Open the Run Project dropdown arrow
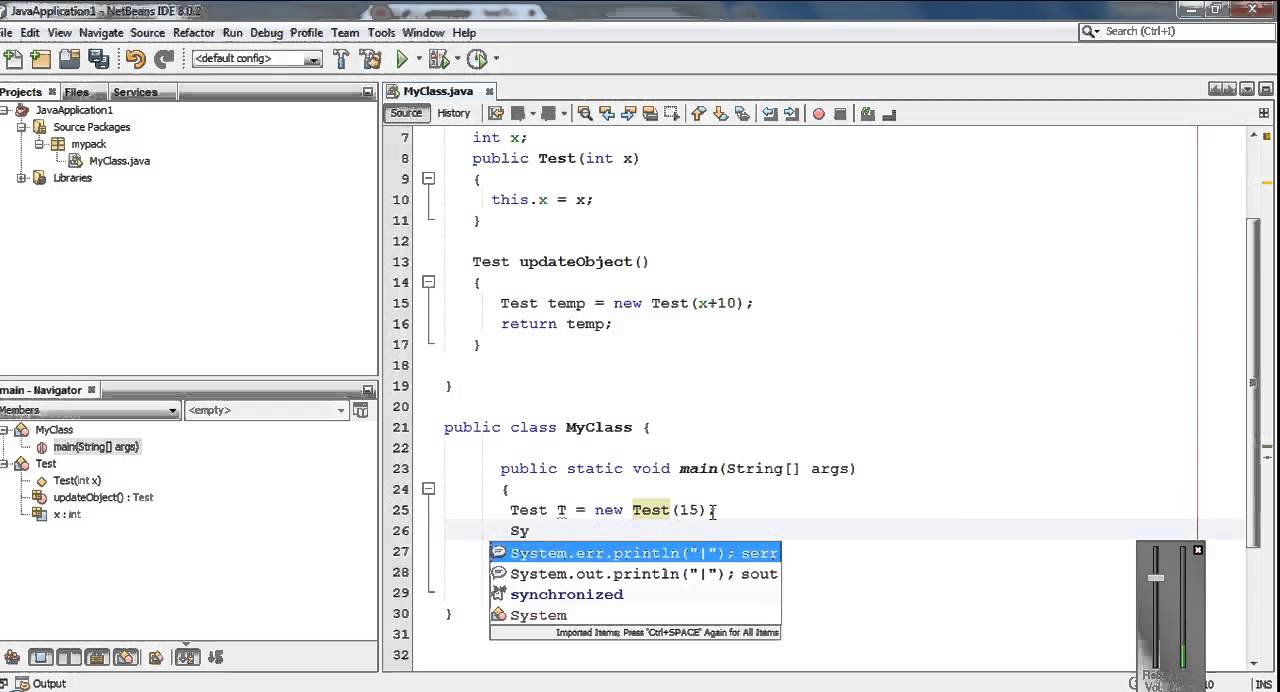This screenshot has width=1280, height=692. point(419,59)
